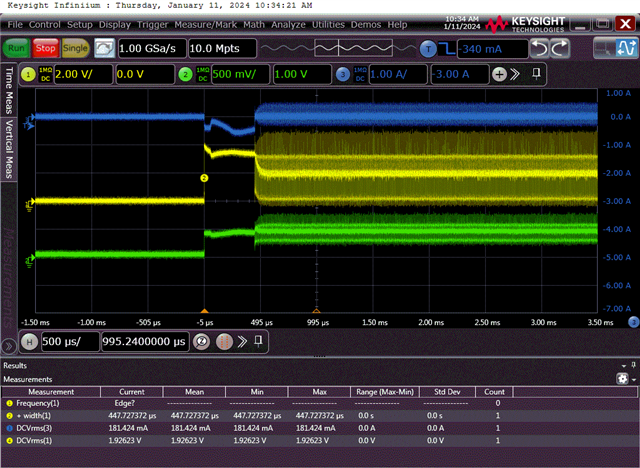Screen dimensions: 640x468
Task: Open measurements settings gear dropdown
Action: tap(625, 379)
